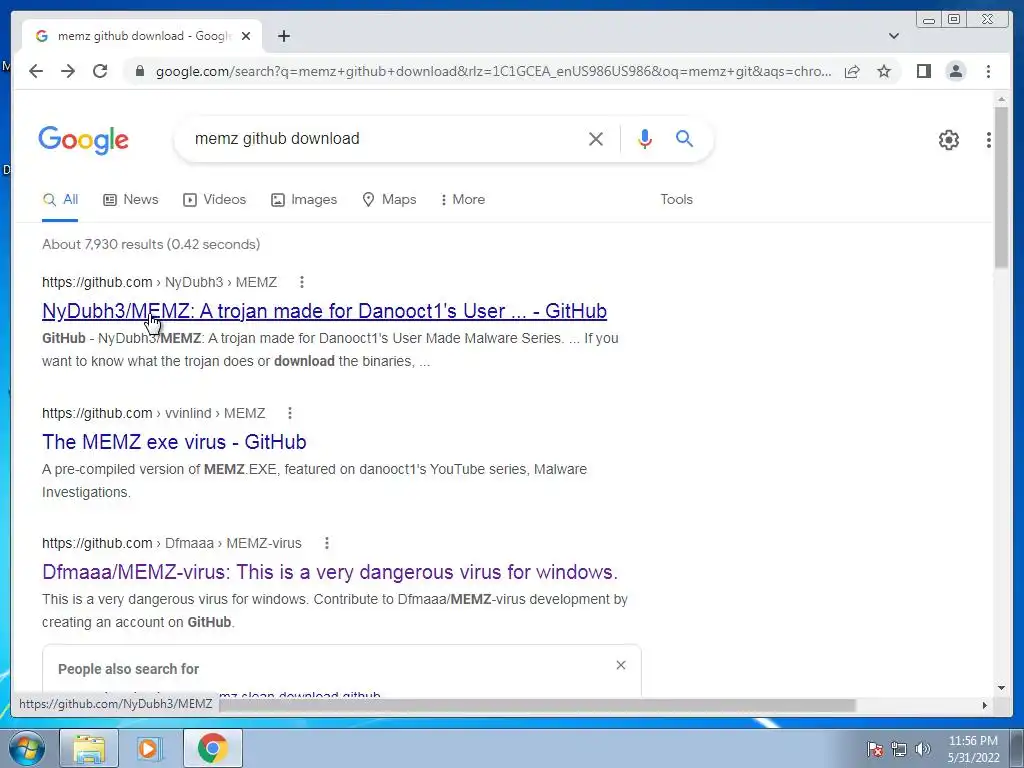Open Windows Explorer from taskbar
Screen dimensions: 1024x768
click(89, 748)
